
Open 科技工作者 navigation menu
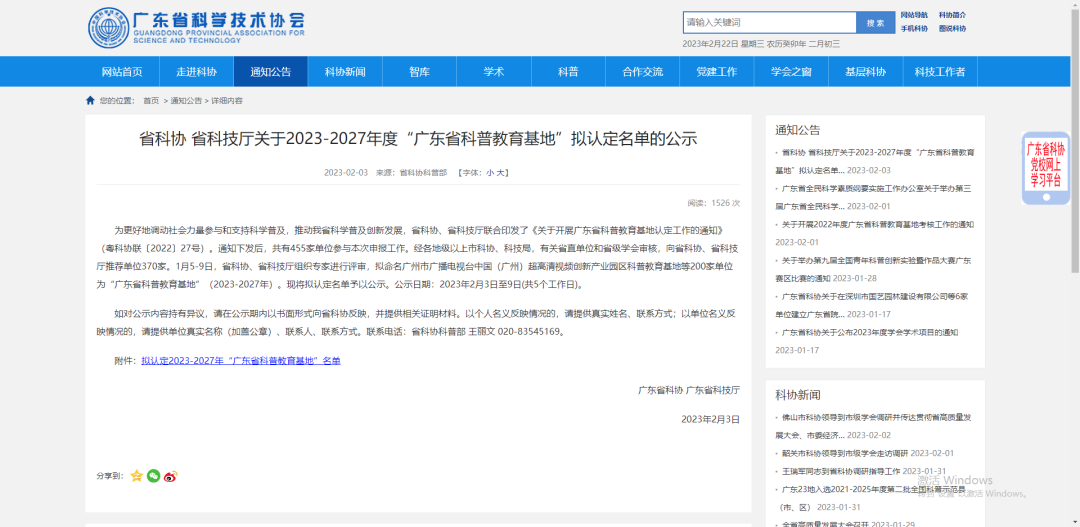940,72
